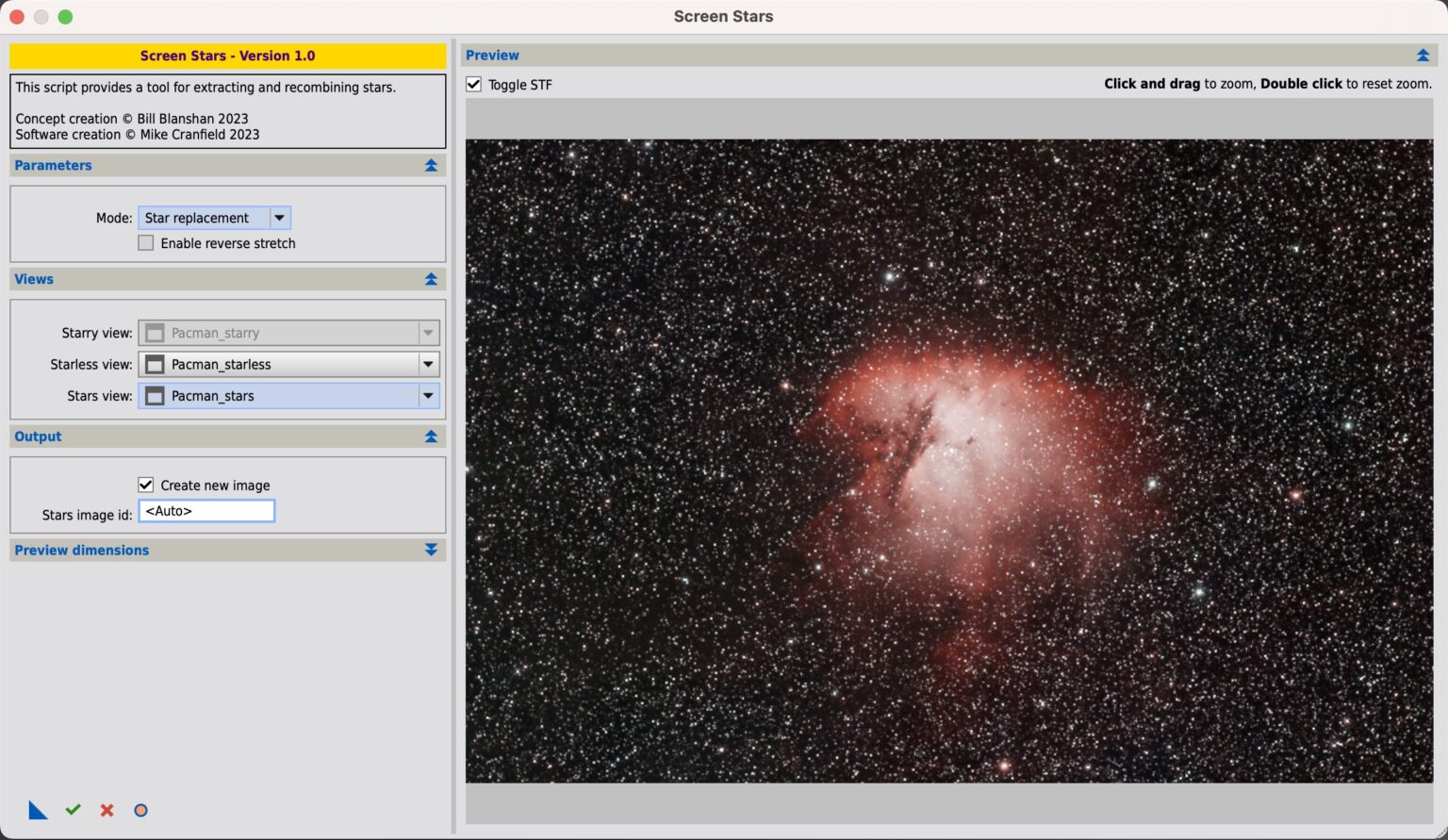Click the view frame icon beside Pacman_stars

click(x=155, y=396)
